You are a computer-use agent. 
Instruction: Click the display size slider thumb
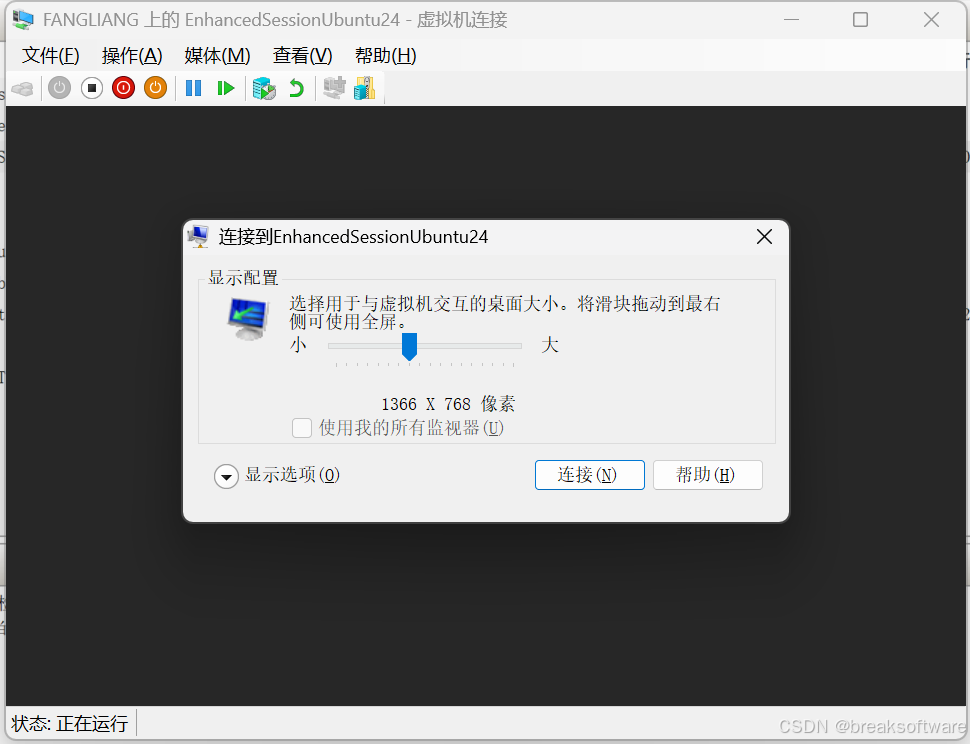[409, 346]
